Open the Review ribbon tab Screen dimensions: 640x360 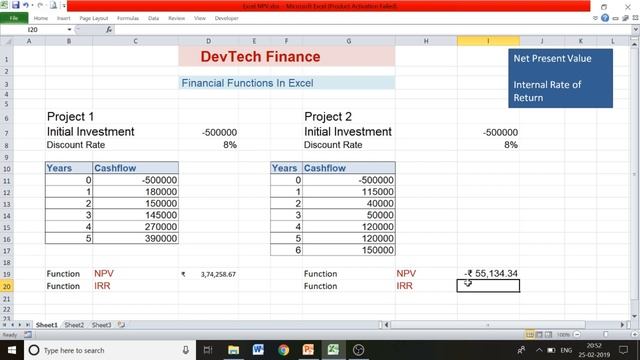coord(176,18)
